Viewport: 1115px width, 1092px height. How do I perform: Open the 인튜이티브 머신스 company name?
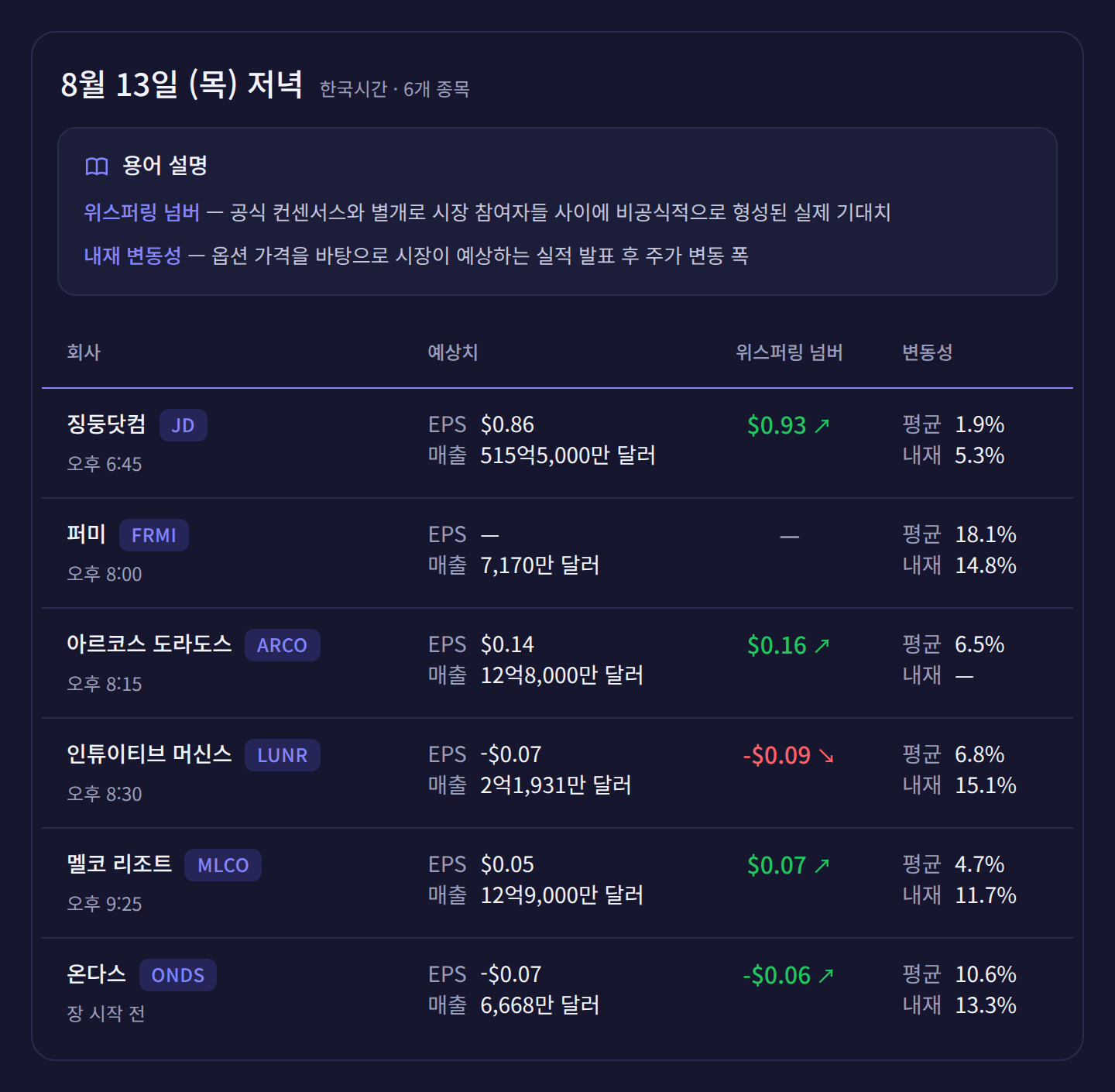click(149, 754)
